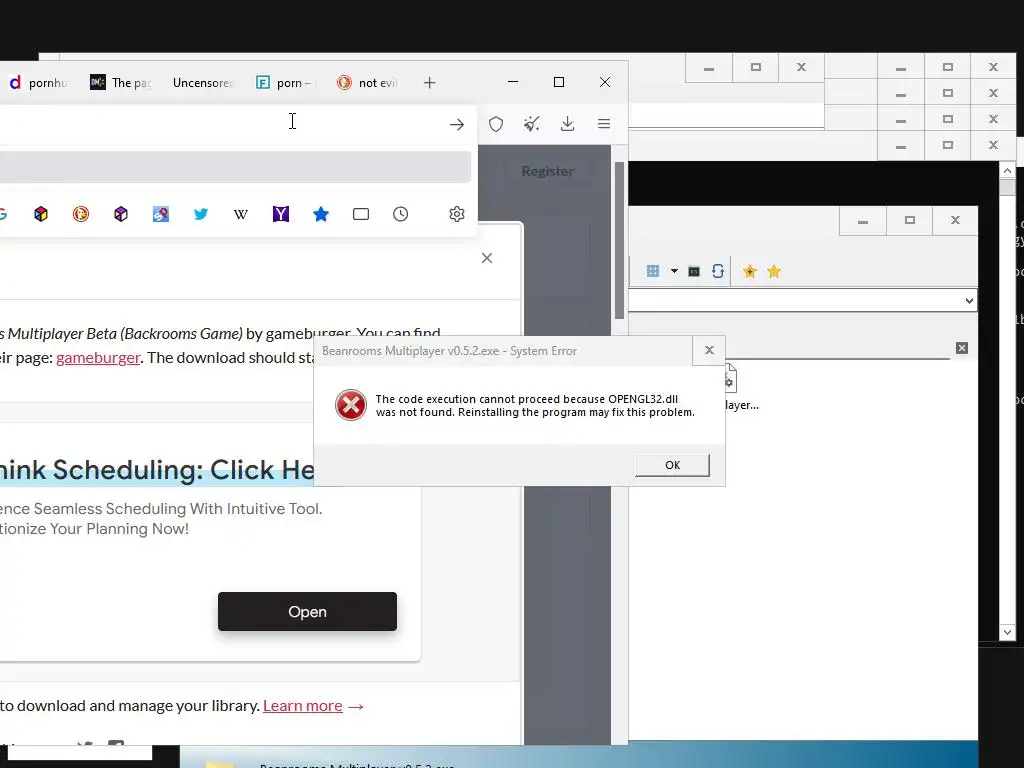The image size is (1024, 768).
Task: Select the Twitter search shortcut icon
Action: (201, 214)
